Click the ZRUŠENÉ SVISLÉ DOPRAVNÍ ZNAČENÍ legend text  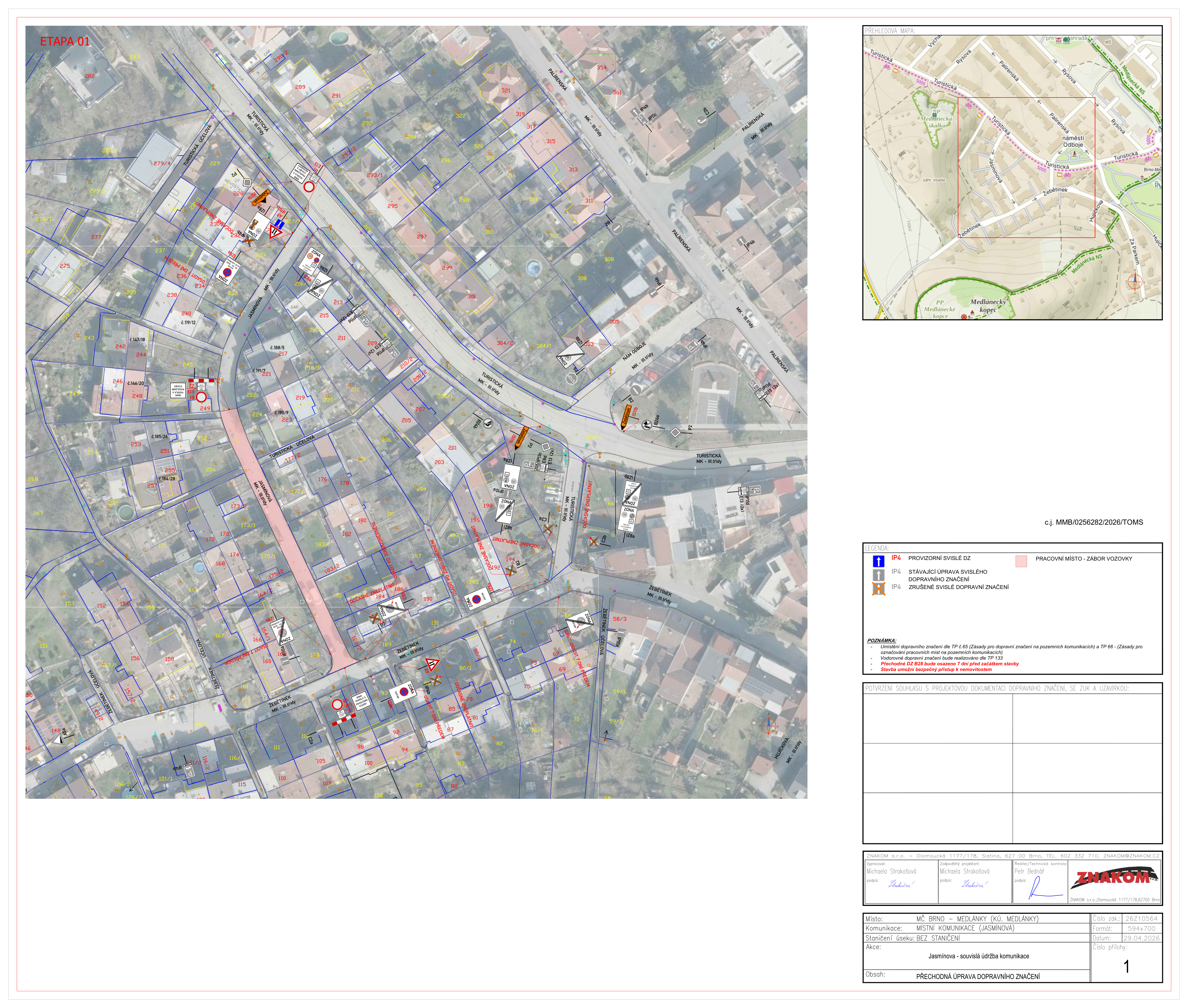tap(958, 587)
